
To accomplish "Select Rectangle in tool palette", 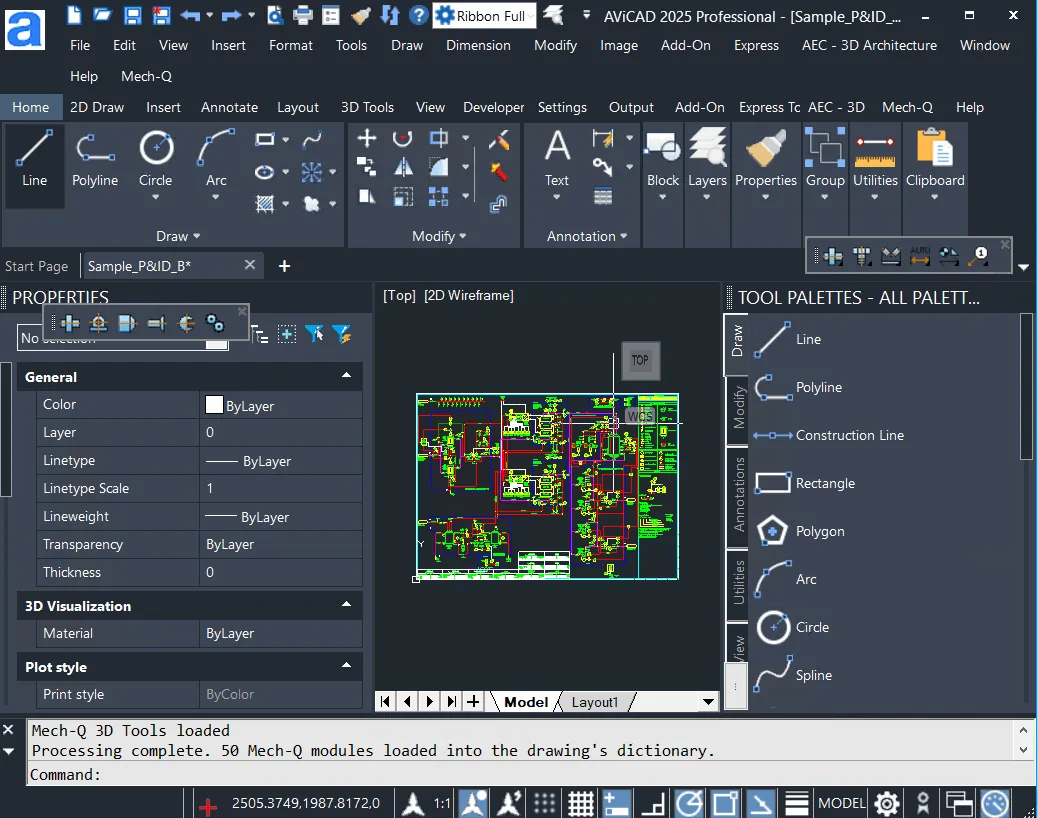I will [805, 483].
